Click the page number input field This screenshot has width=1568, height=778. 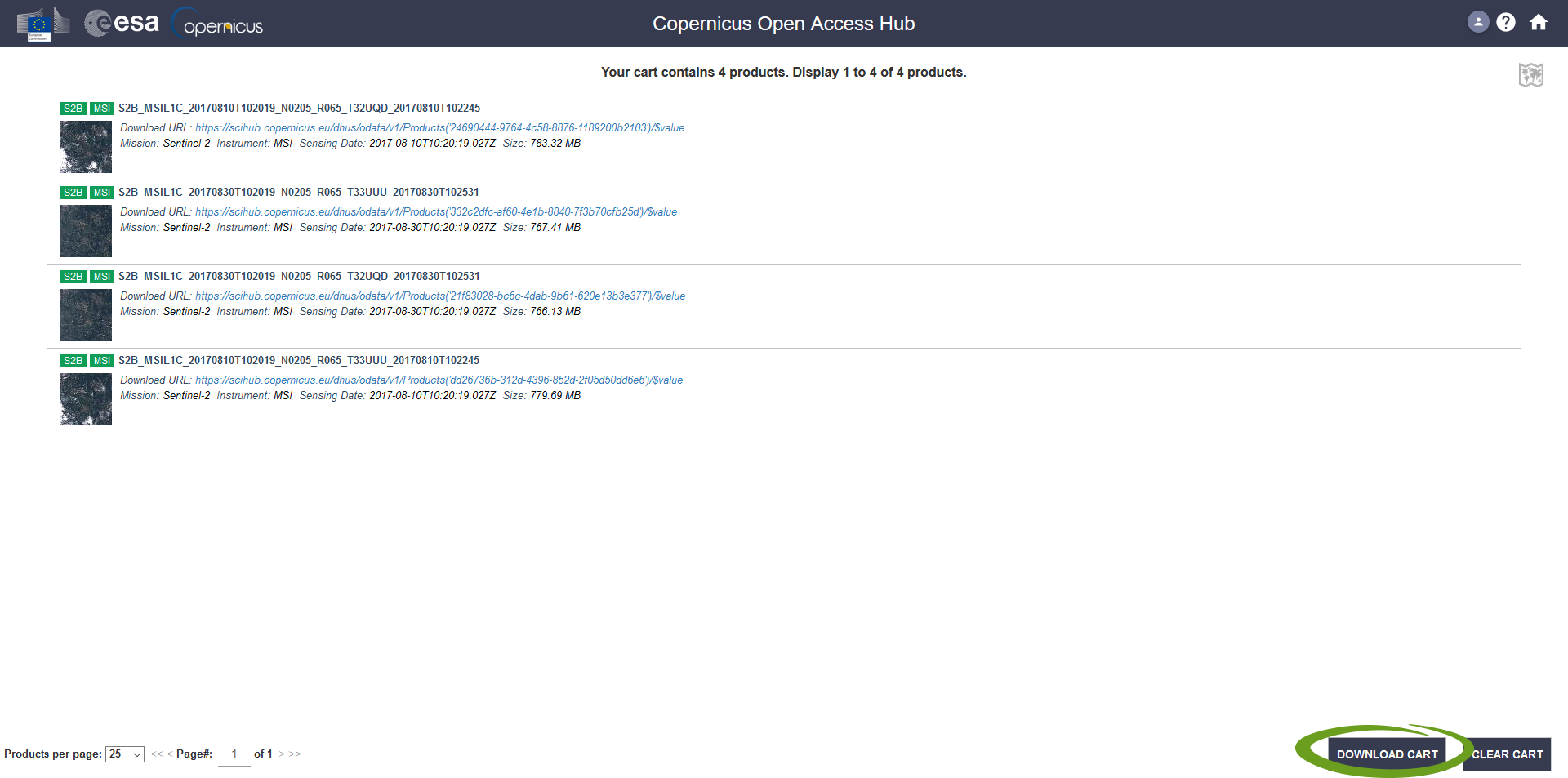point(234,754)
